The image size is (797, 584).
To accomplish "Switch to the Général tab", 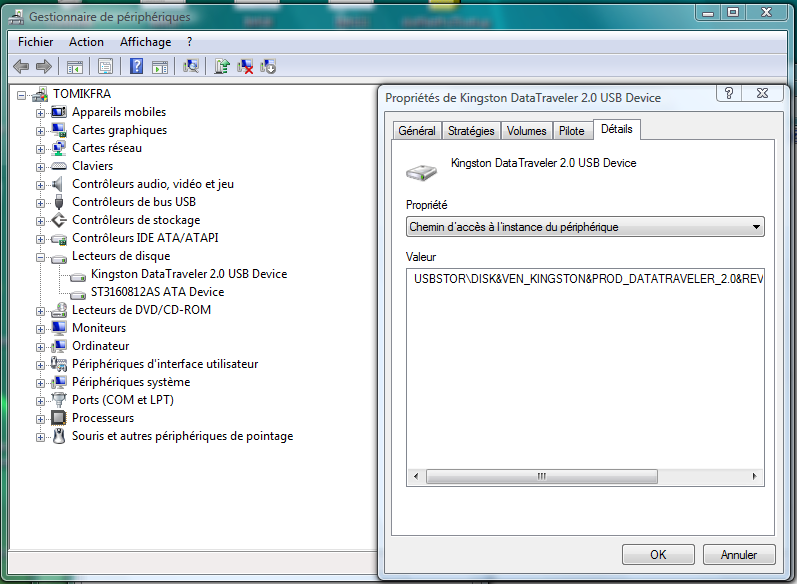I will click(x=416, y=131).
